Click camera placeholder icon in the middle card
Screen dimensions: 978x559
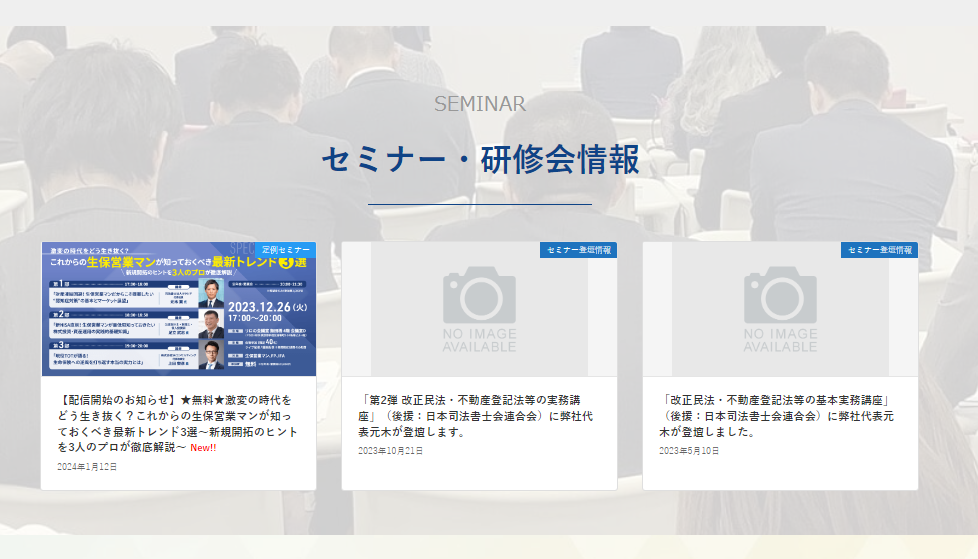(x=479, y=294)
